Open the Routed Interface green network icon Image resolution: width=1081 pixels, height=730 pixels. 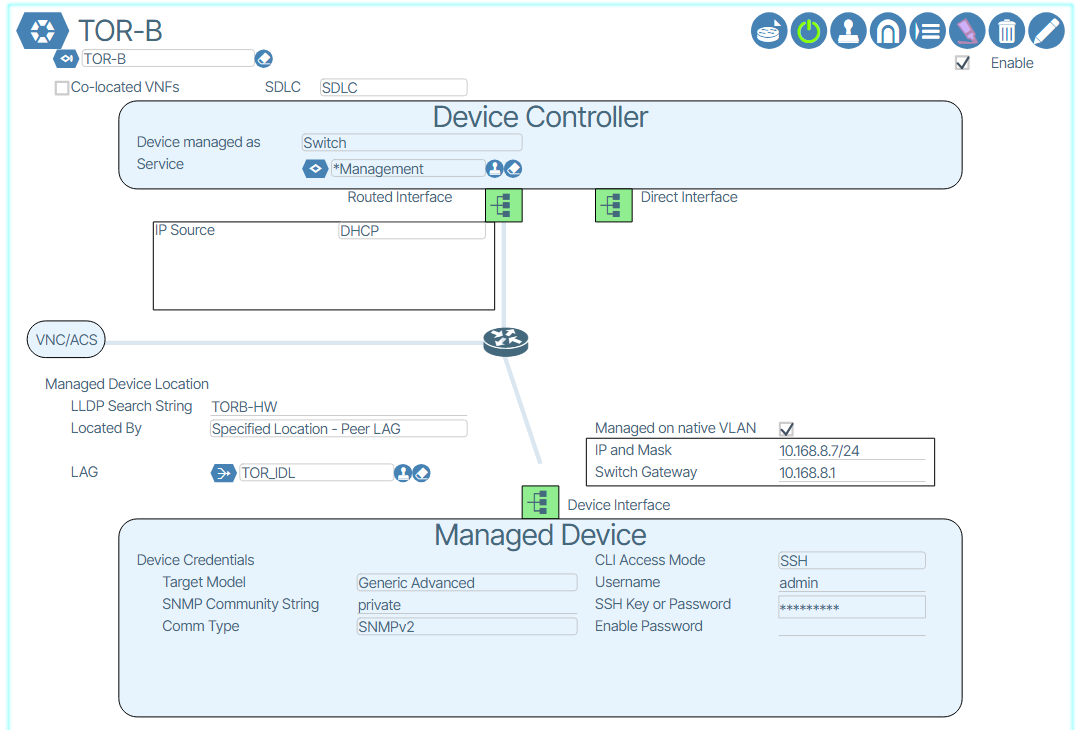point(504,205)
